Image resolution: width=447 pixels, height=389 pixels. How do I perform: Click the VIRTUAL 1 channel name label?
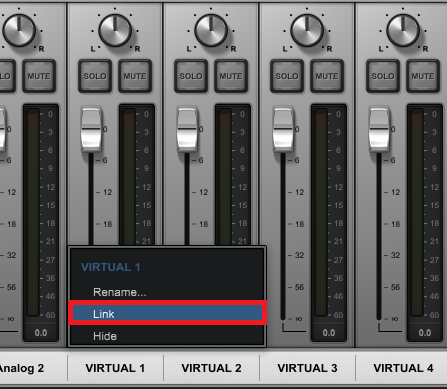click(115, 368)
